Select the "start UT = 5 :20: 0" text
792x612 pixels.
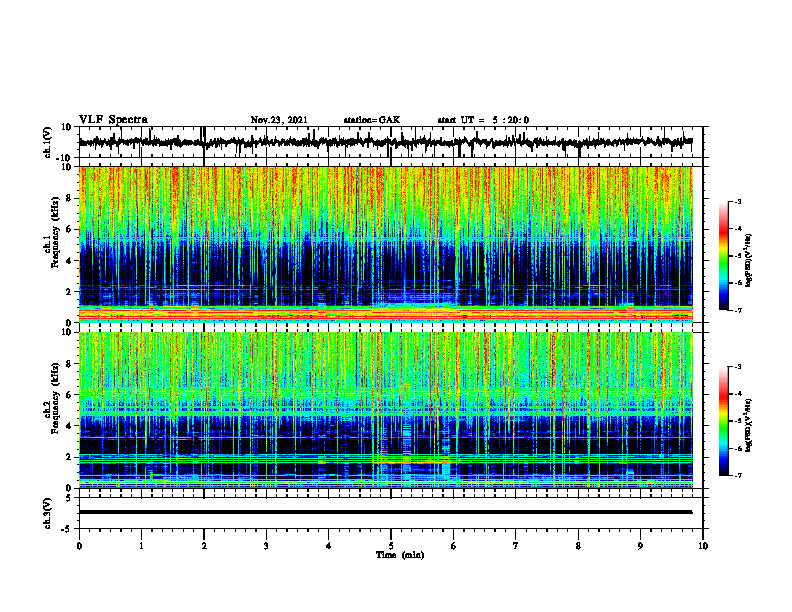(x=483, y=120)
